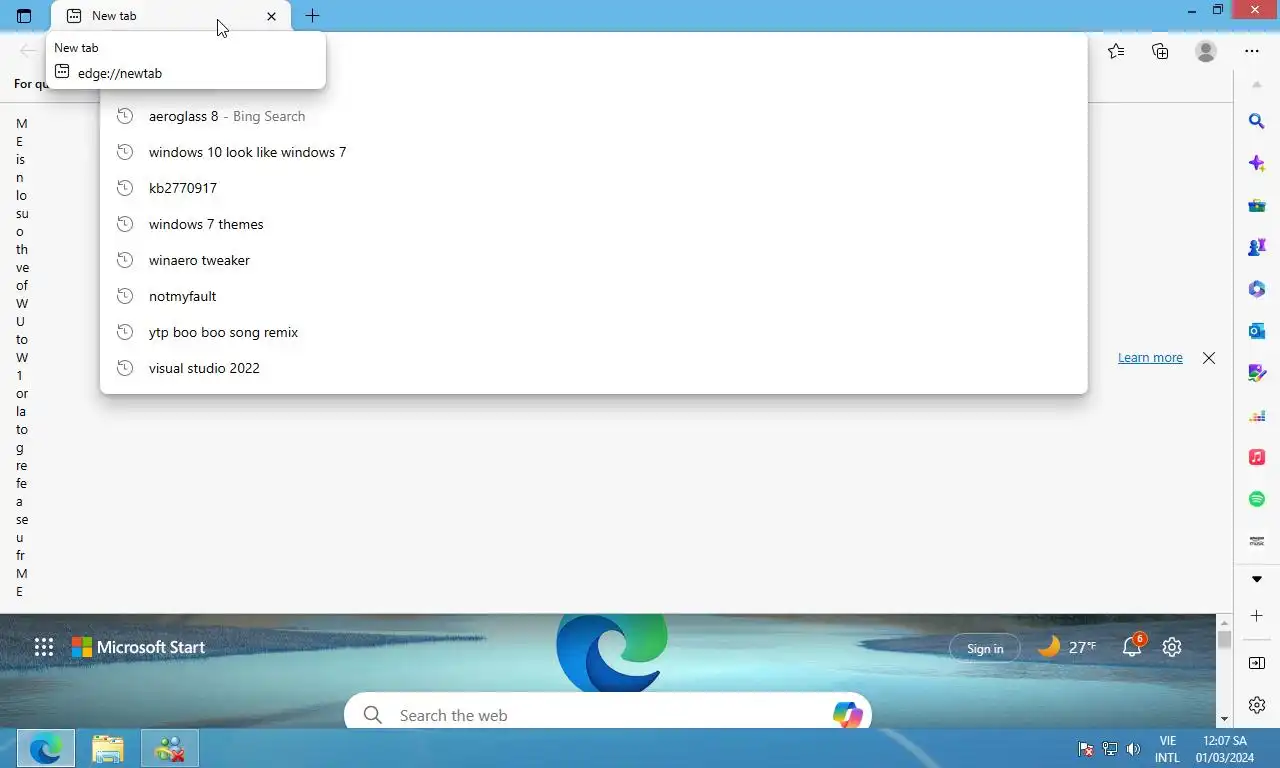Open the Deezer equalizer sidebar icon
This screenshot has height=768, width=1280.
click(1257, 415)
